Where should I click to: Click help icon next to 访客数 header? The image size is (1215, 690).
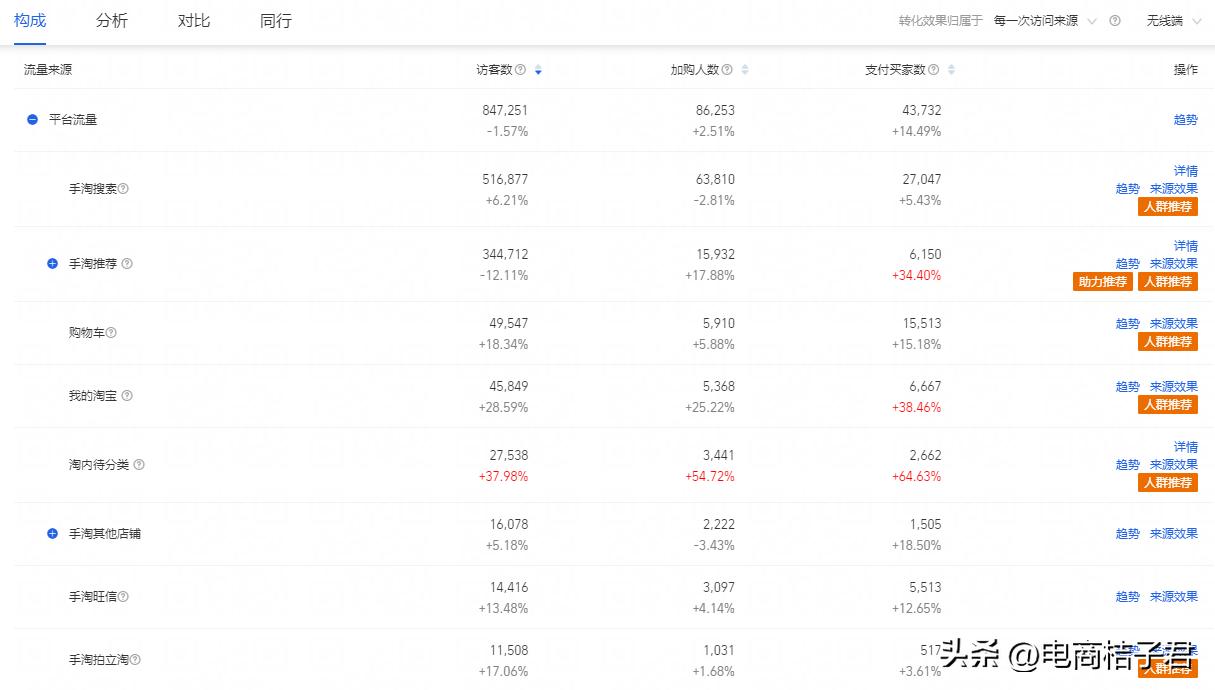[x=520, y=70]
